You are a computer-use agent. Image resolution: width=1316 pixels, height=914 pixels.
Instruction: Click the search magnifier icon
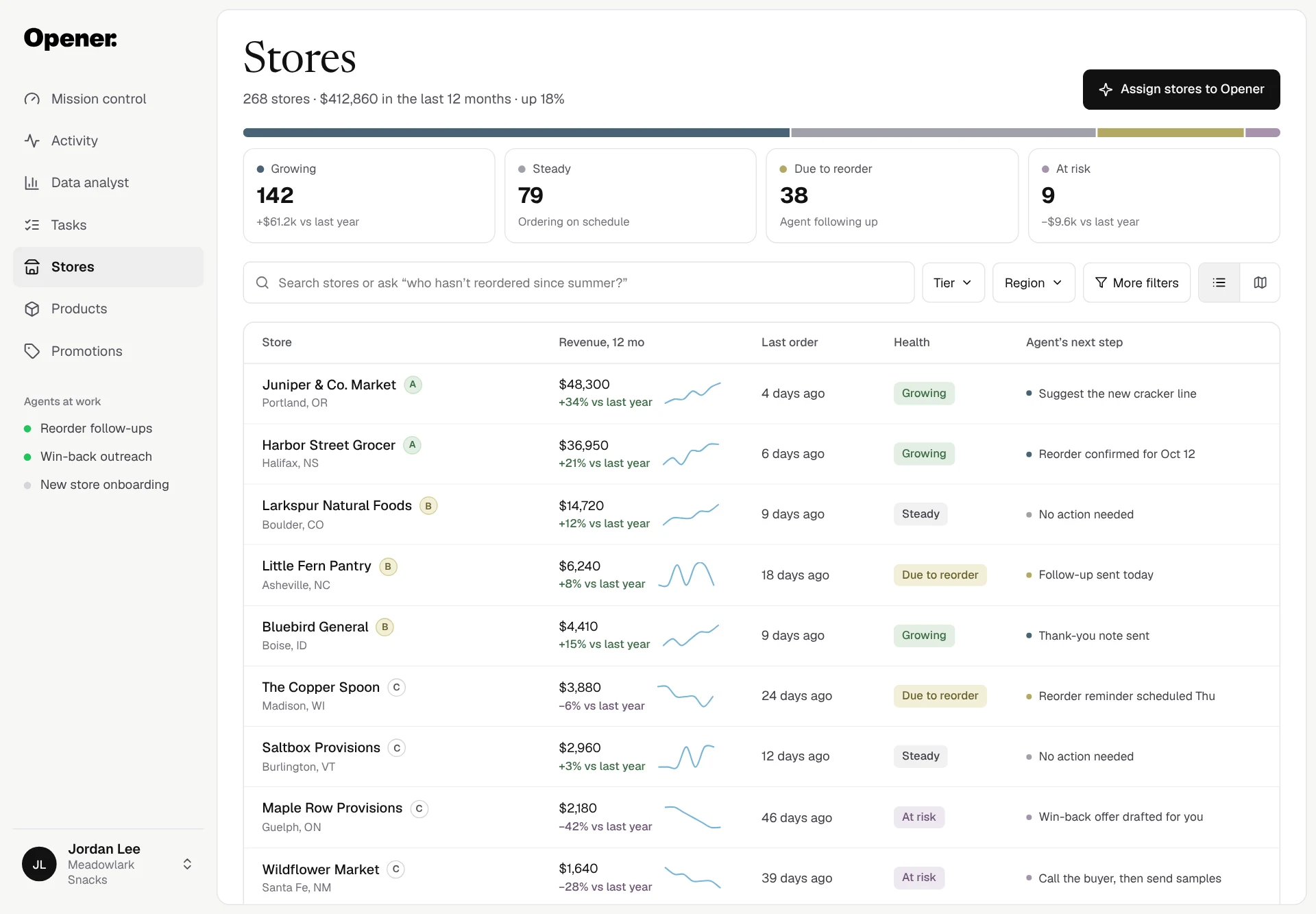263,282
